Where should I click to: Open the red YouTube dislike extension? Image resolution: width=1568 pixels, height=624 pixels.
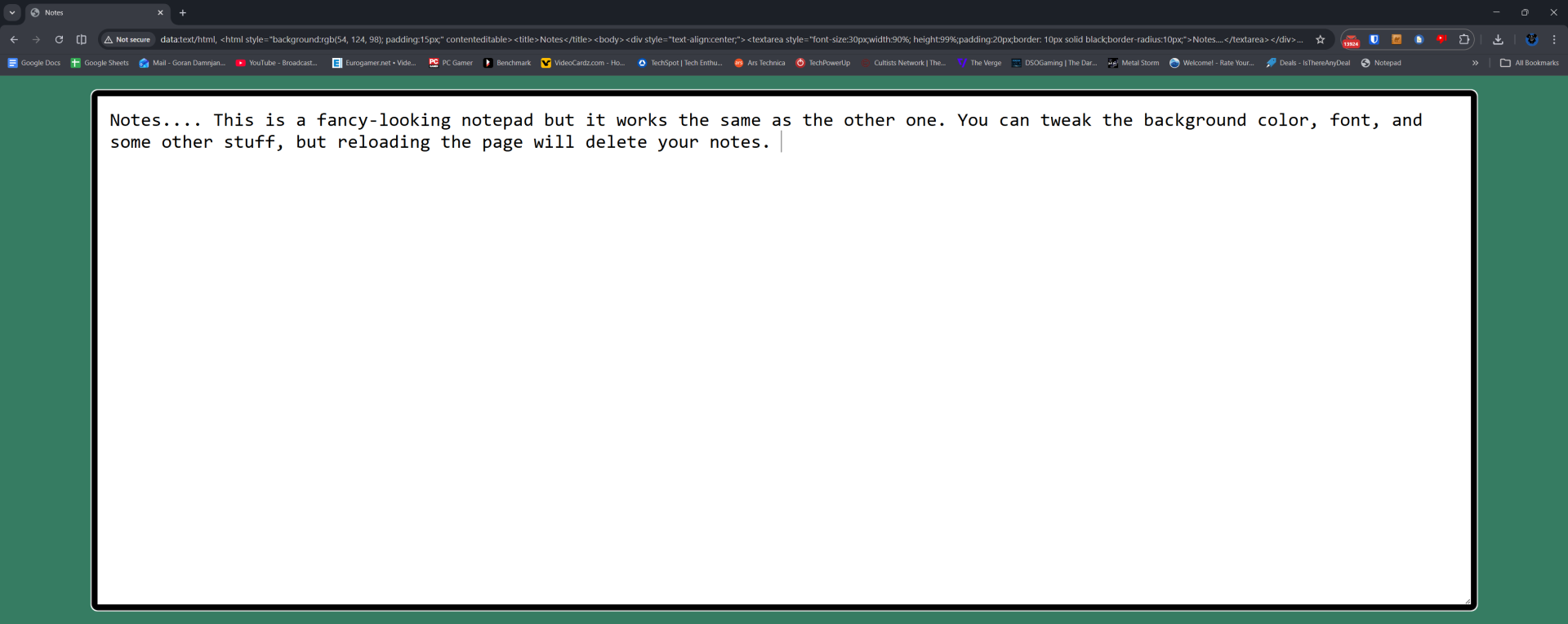(1441, 39)
